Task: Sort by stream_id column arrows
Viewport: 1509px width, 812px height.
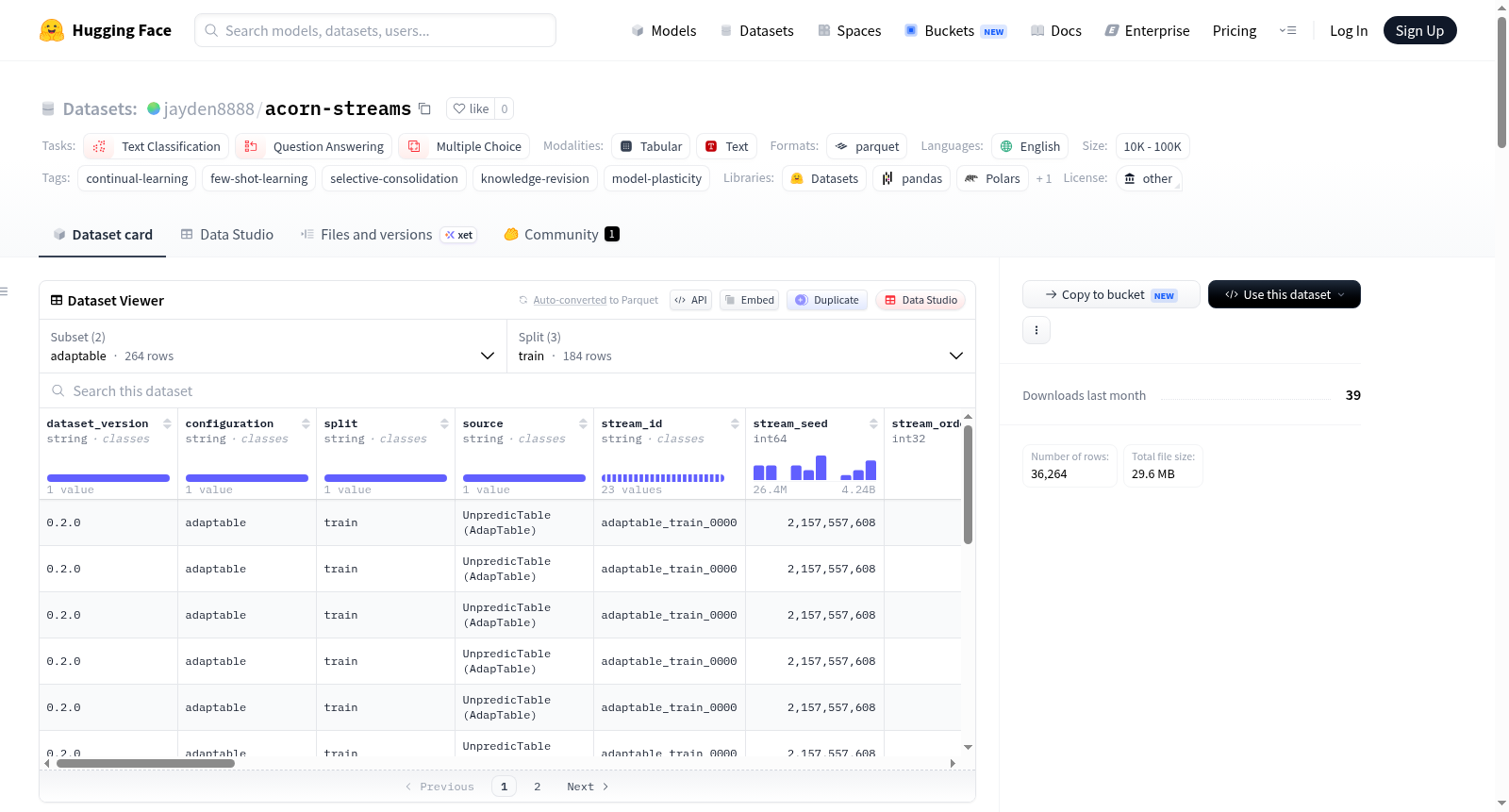Action: click(x=735, y=423)
